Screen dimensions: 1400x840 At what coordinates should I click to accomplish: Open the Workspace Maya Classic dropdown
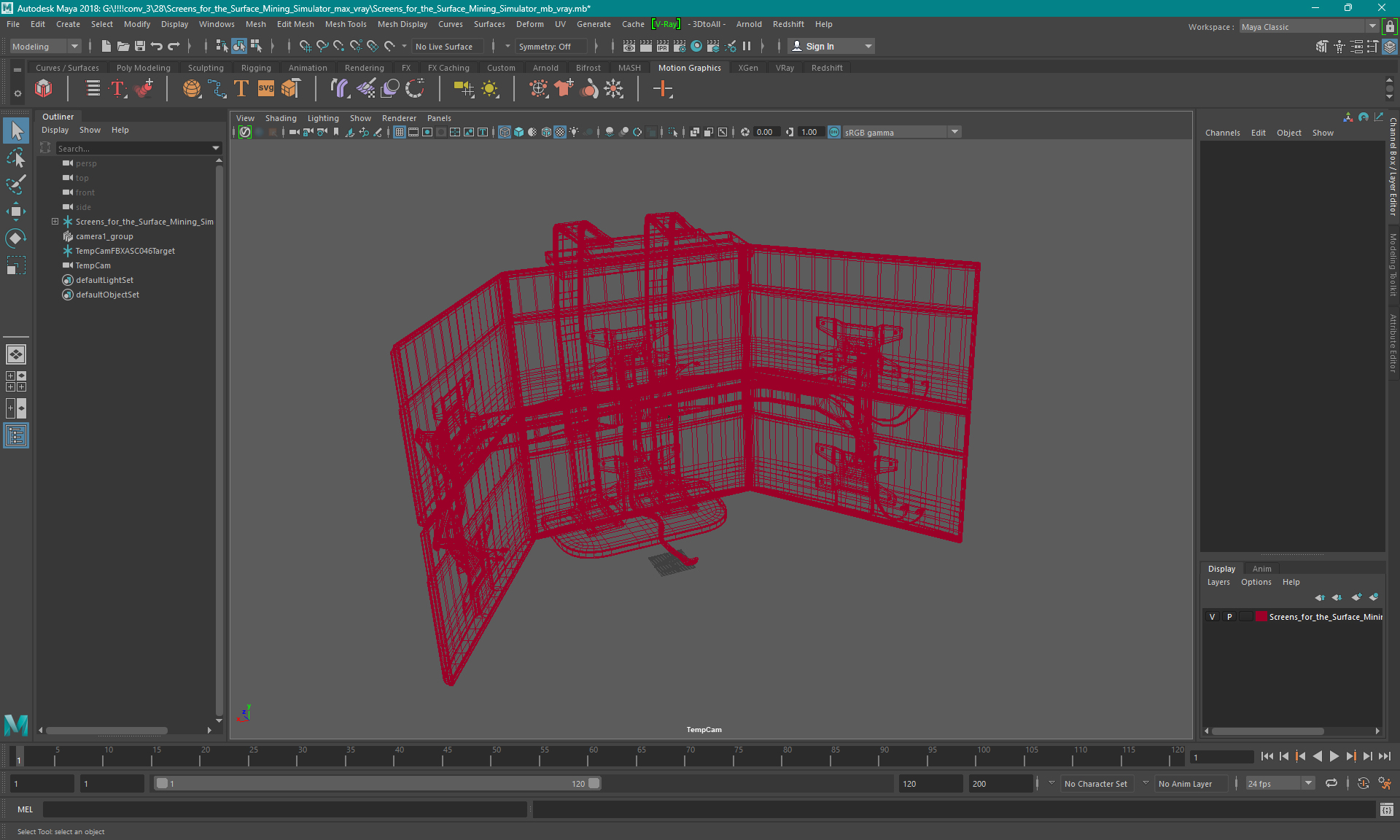(x=1309, y=27)
